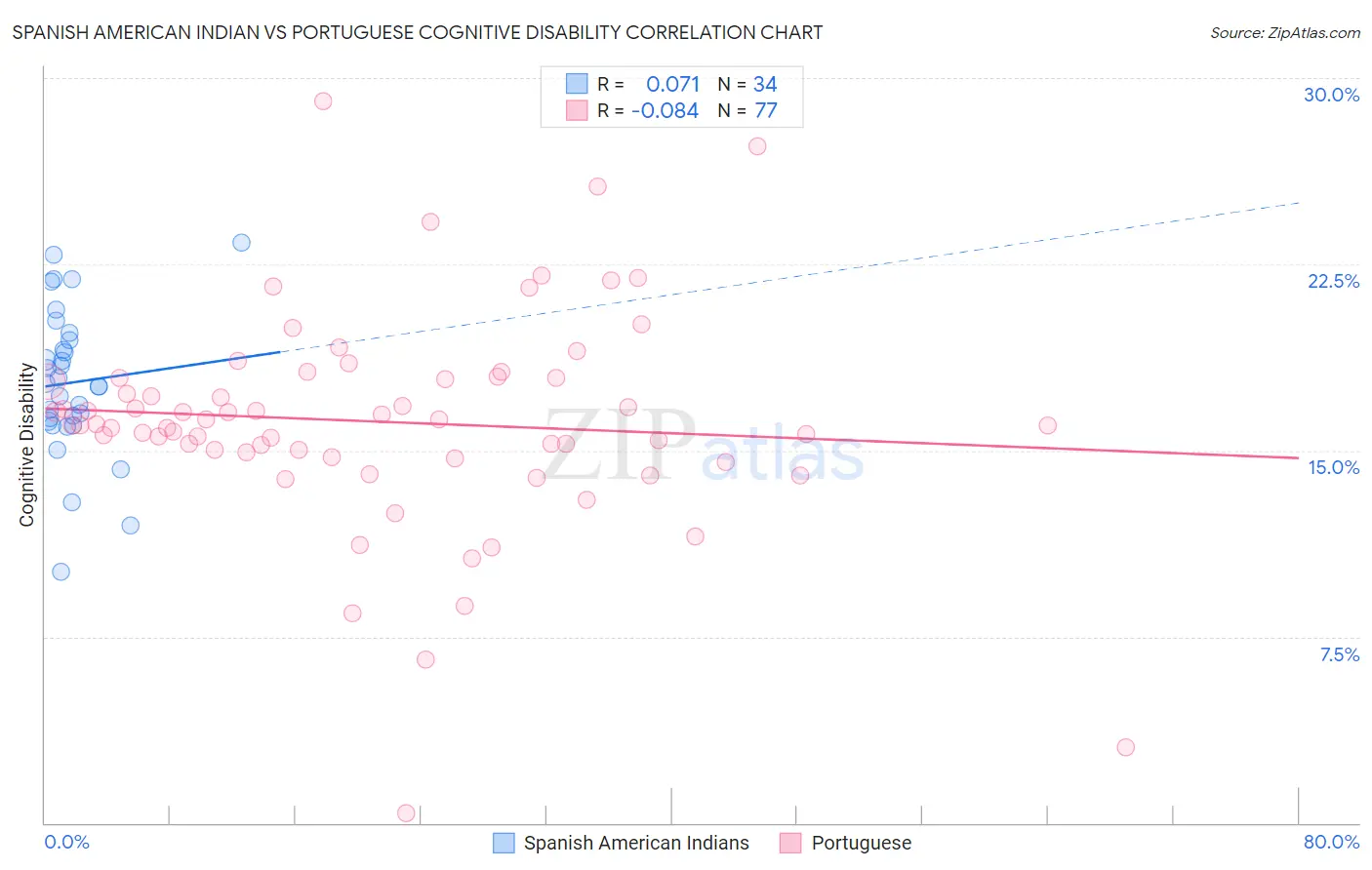Click the Cognitive Disability axis title
1372x870 pixels.
(x=27, y=445)
